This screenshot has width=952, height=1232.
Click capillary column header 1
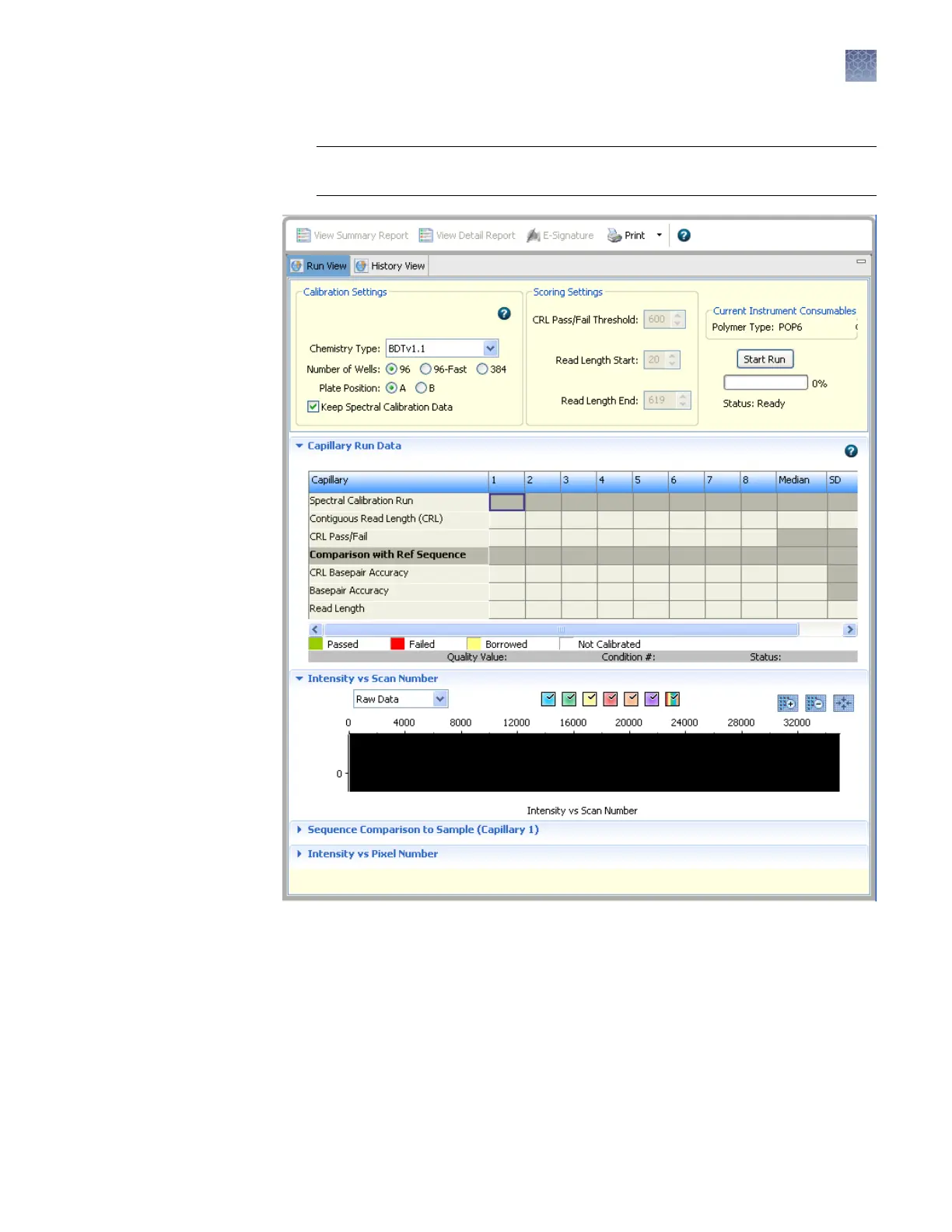click(x=506, y=481)
